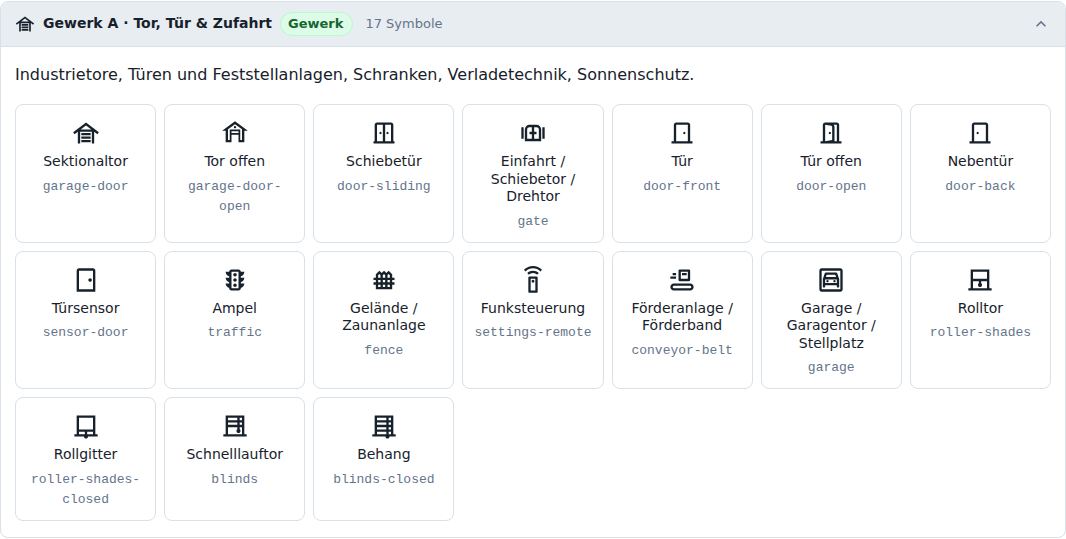
Task: Click the Funksteuerung name label
Action: (532, 308)
